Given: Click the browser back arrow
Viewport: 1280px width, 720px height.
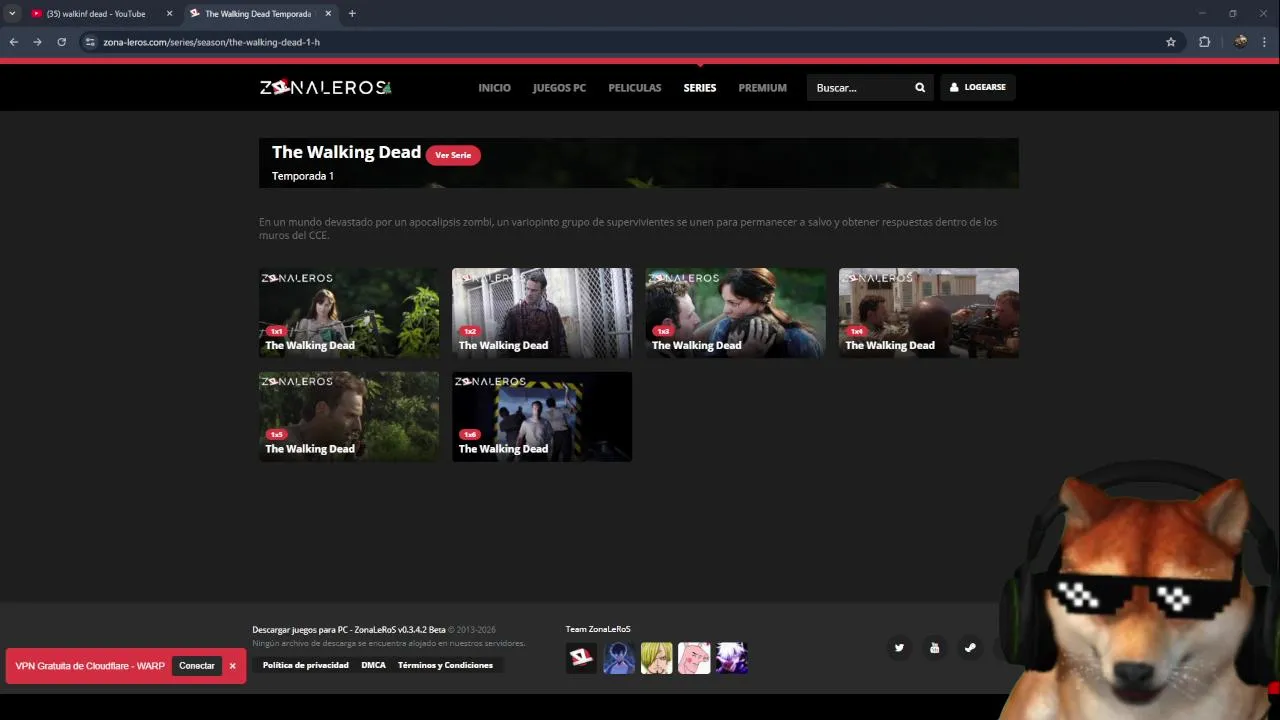Looking at the screenshot, I should coord(14,42).
